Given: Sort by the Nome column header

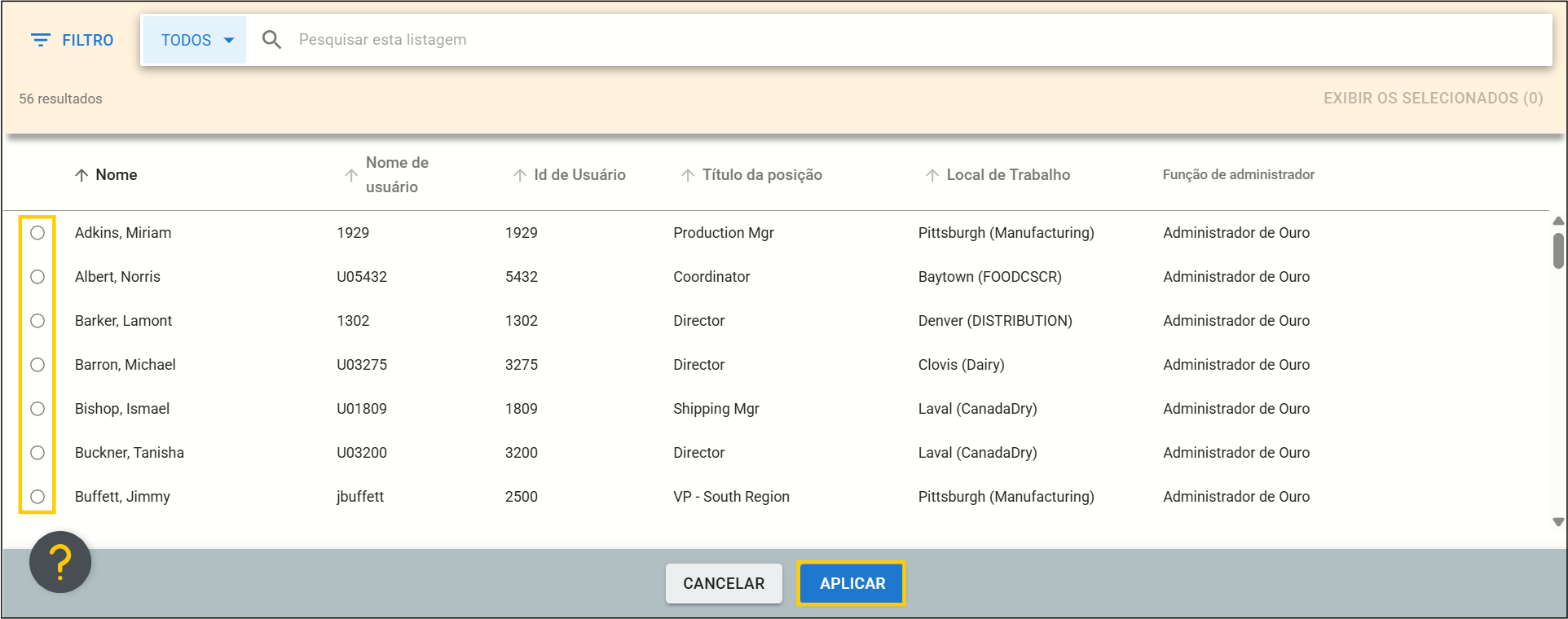Looking at the screenshot, I should click(x=116, y=175).
